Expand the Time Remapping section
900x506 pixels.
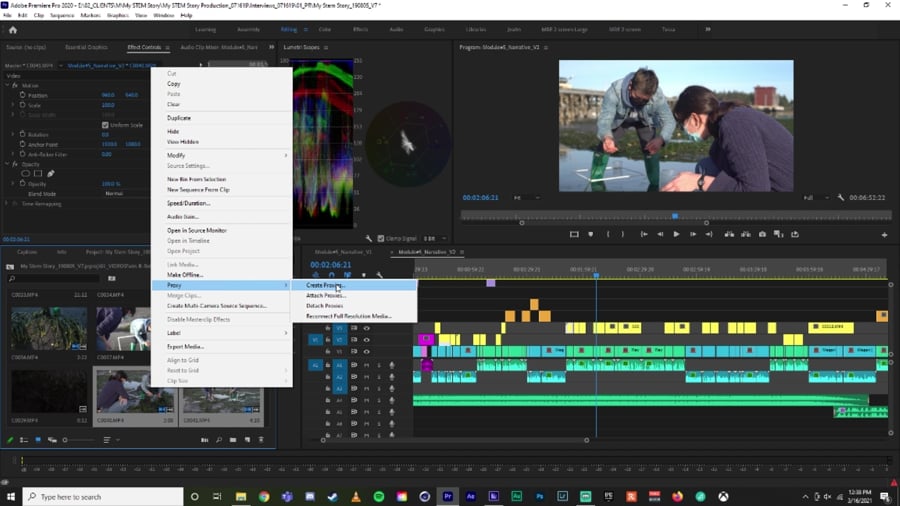pyautogui.click(x=7, y=204)
